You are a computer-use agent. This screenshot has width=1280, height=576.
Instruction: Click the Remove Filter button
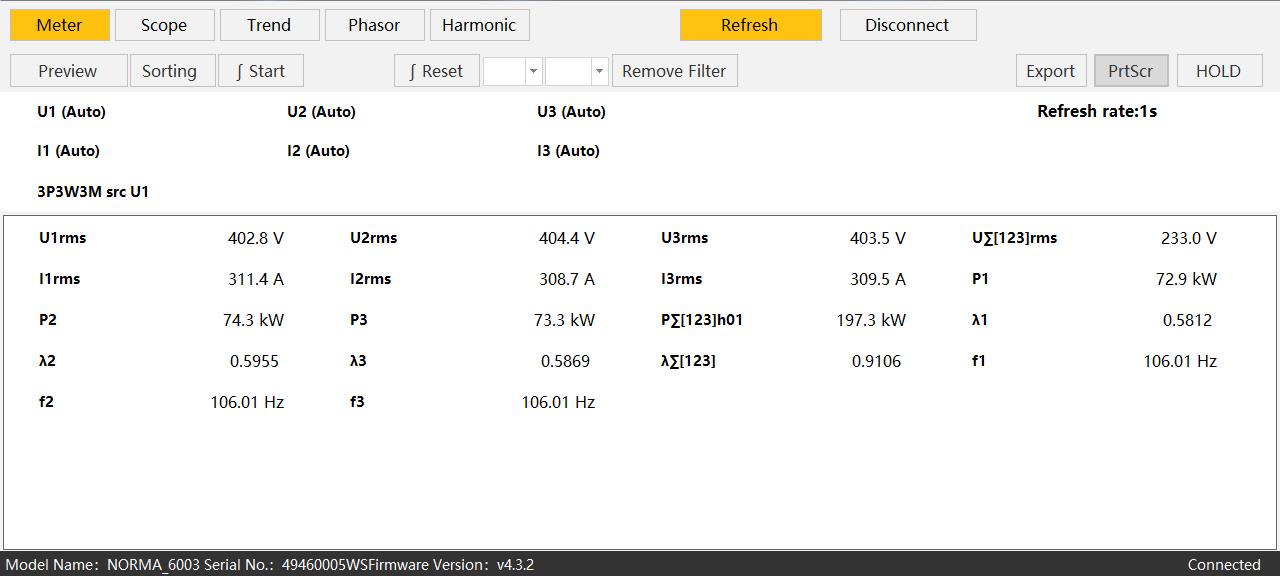coord(674,71)
